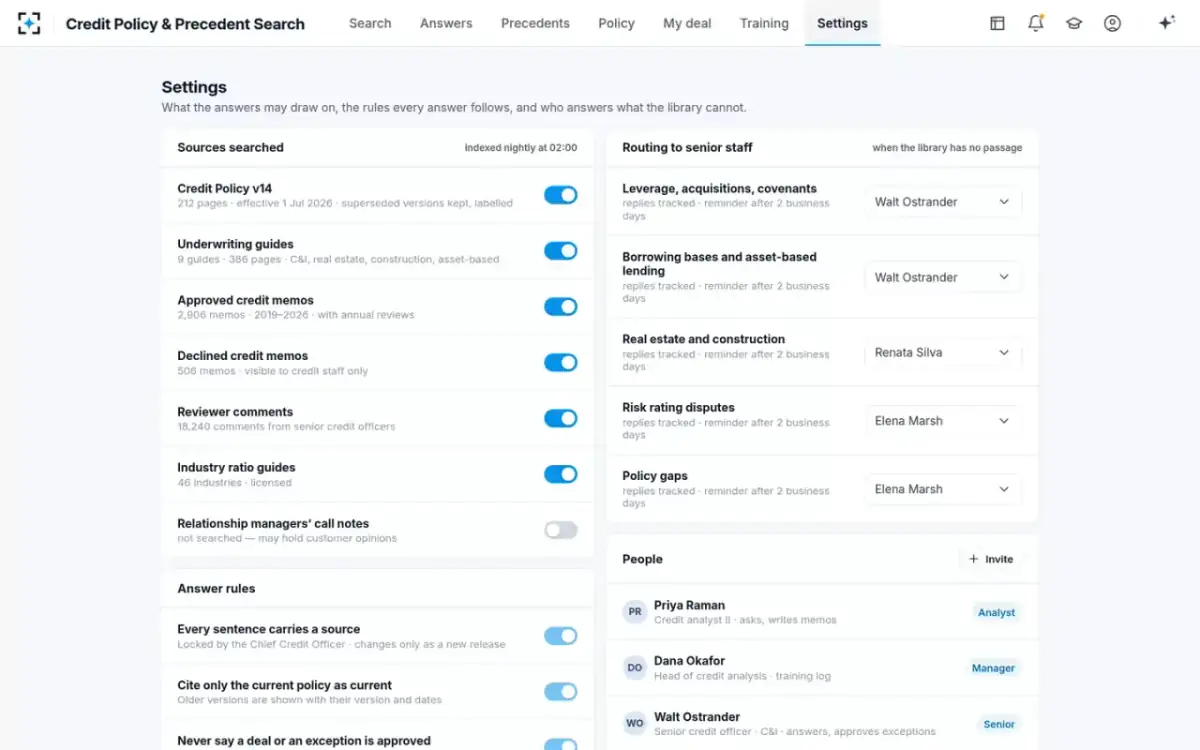Click 'Never say a deal or an exception is approved'
This screenshot has height=750, width=1200.
point(304,741)
